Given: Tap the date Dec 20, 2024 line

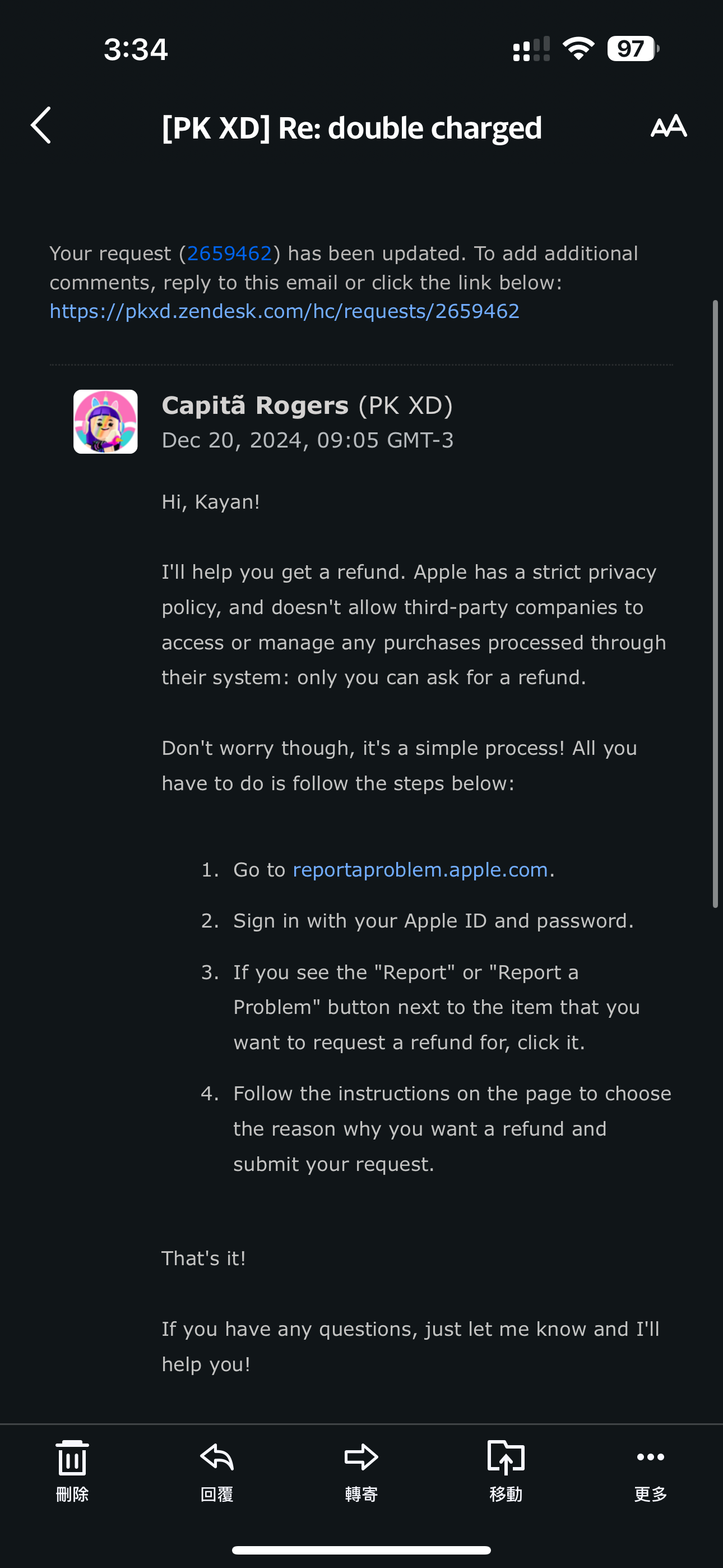Looking at the screenshot, I should tap(307, 440).
